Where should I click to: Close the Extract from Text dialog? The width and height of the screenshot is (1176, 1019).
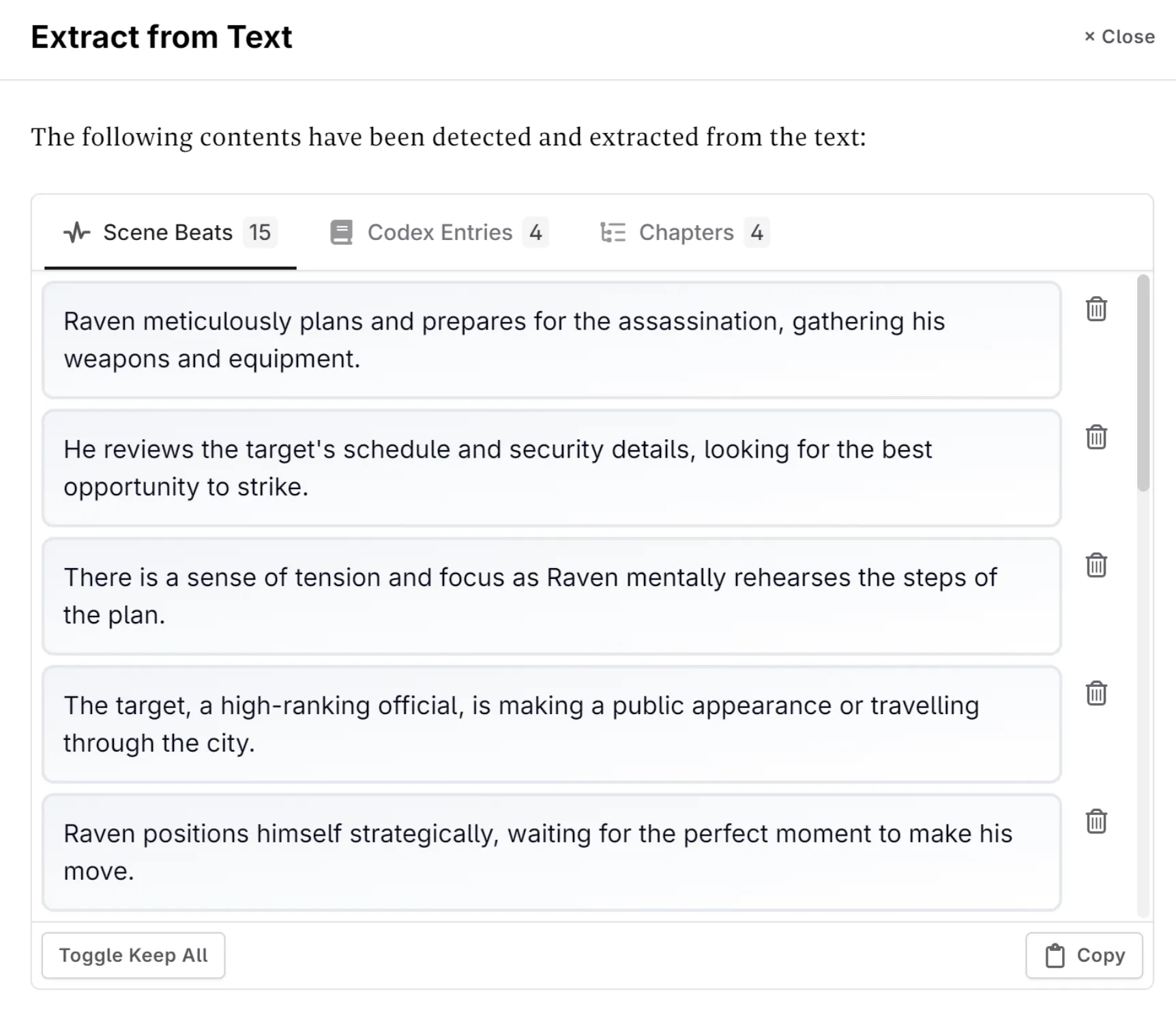pos(1119,37)
